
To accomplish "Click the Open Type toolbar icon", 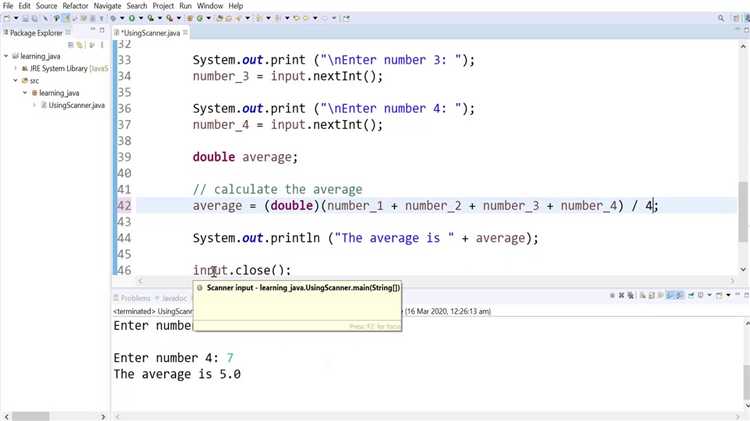I will 219,18.
